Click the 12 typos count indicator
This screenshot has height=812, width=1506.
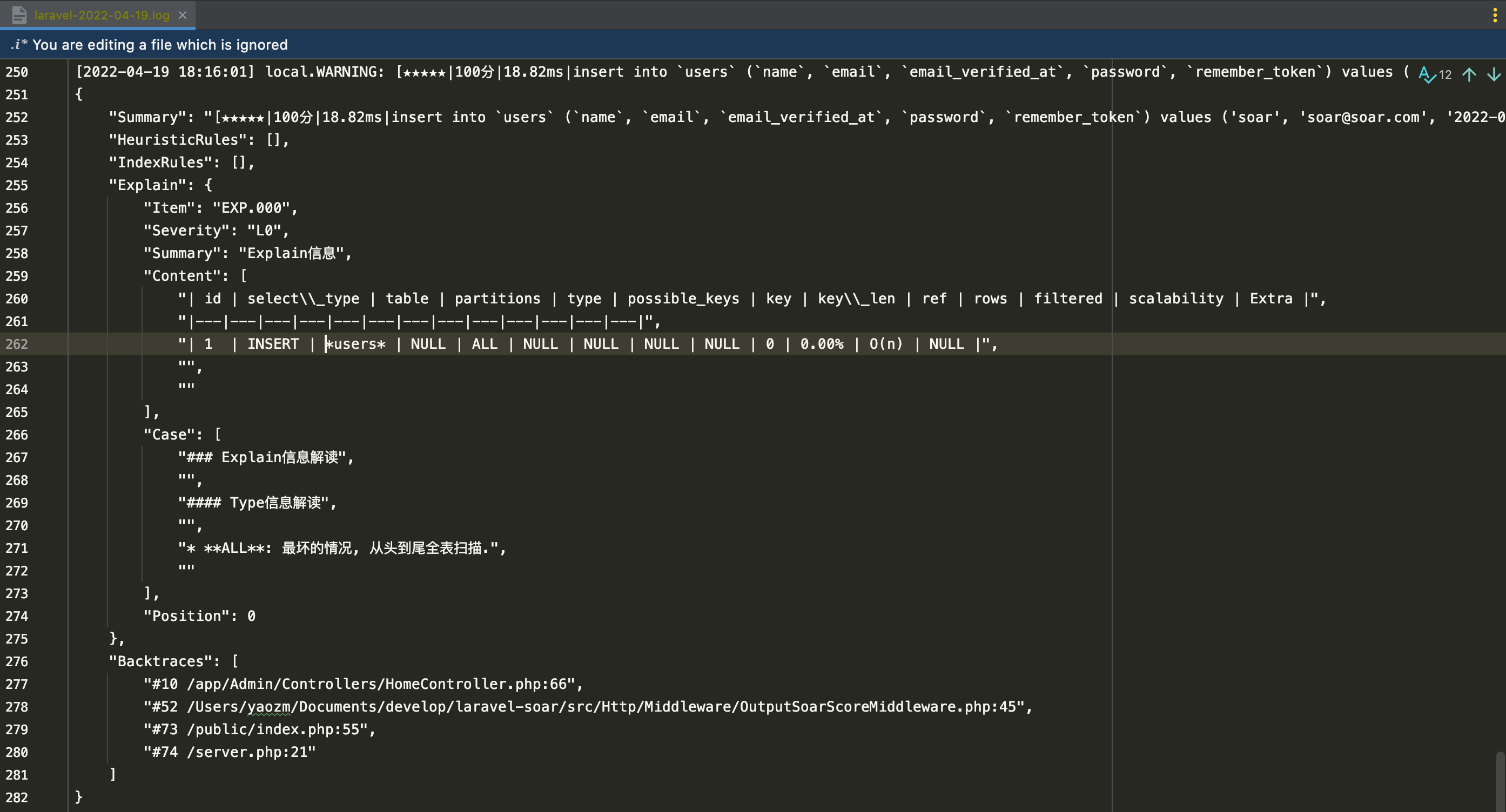coord(1445,75)
